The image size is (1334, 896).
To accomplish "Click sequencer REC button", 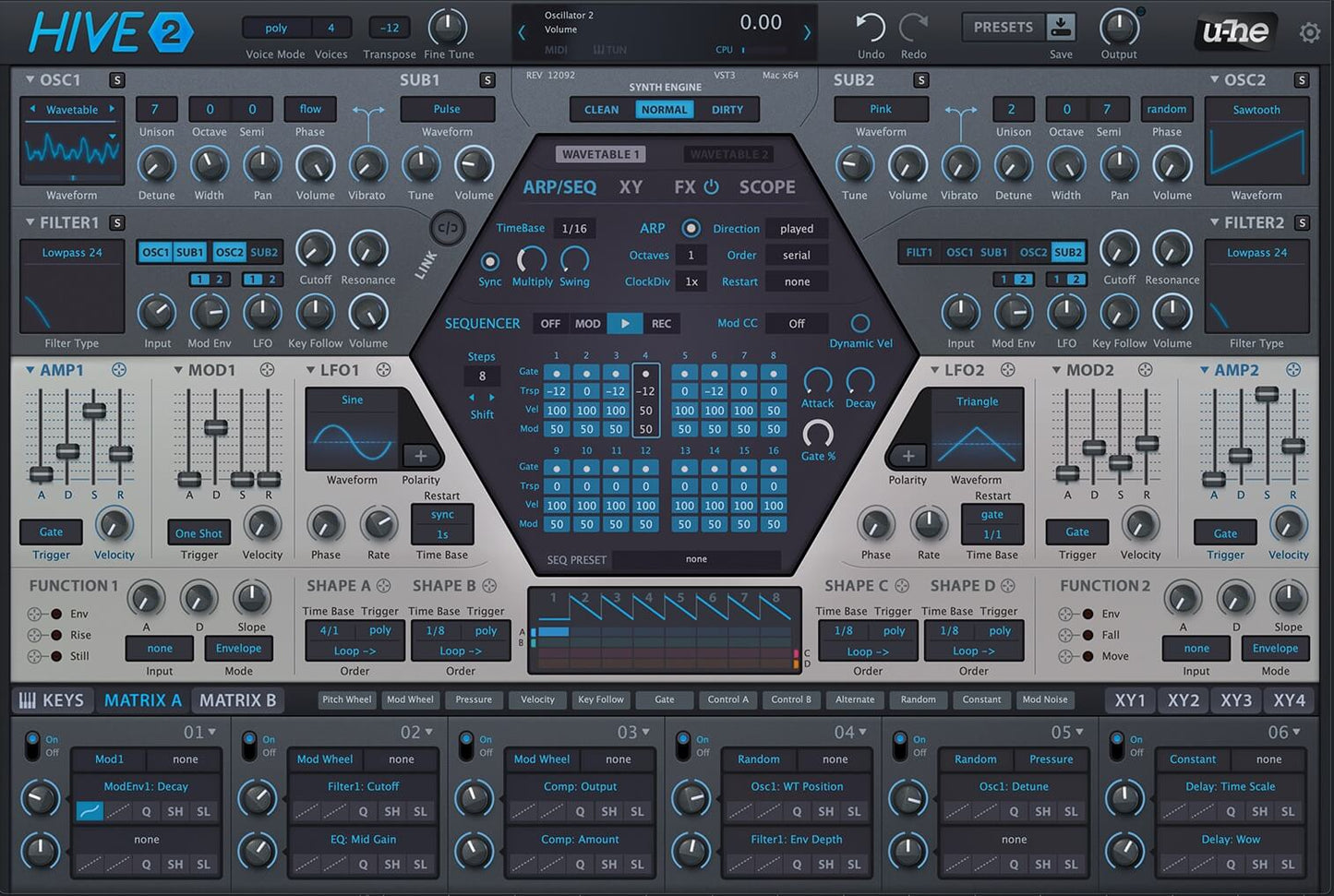I will point(661,324).
